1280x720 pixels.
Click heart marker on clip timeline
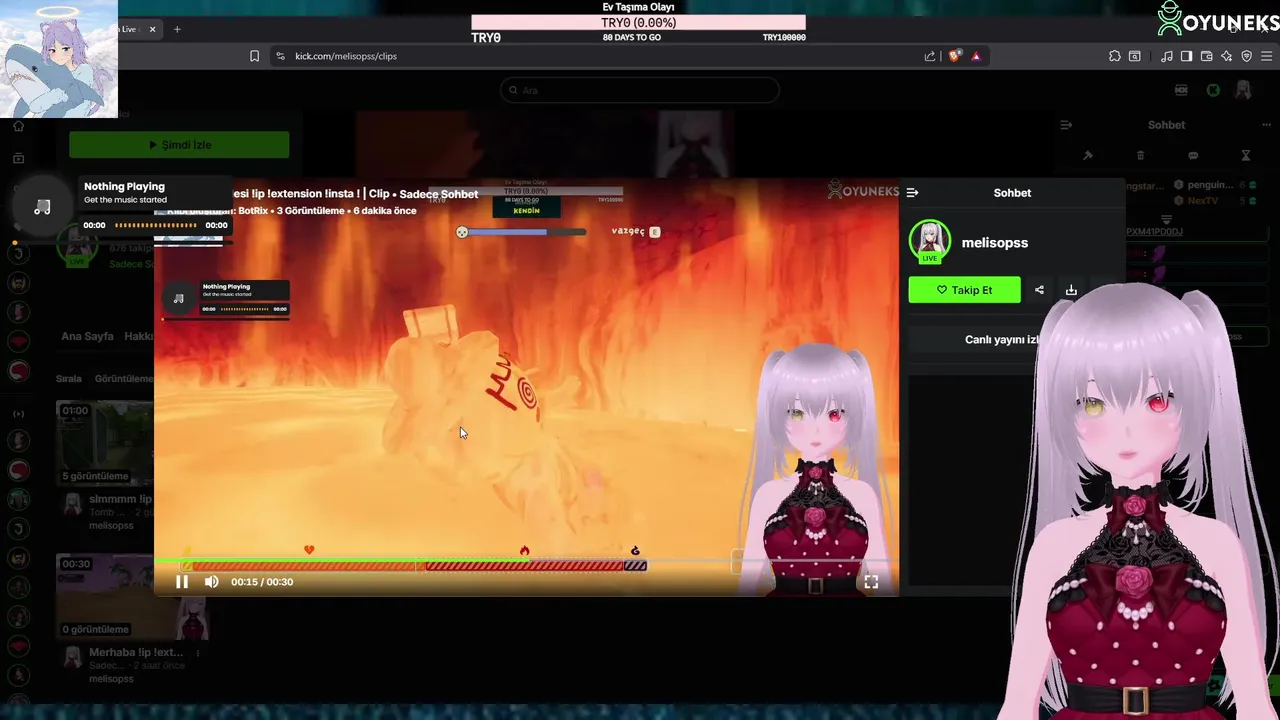pyautogui.click(x=309, y=550)
